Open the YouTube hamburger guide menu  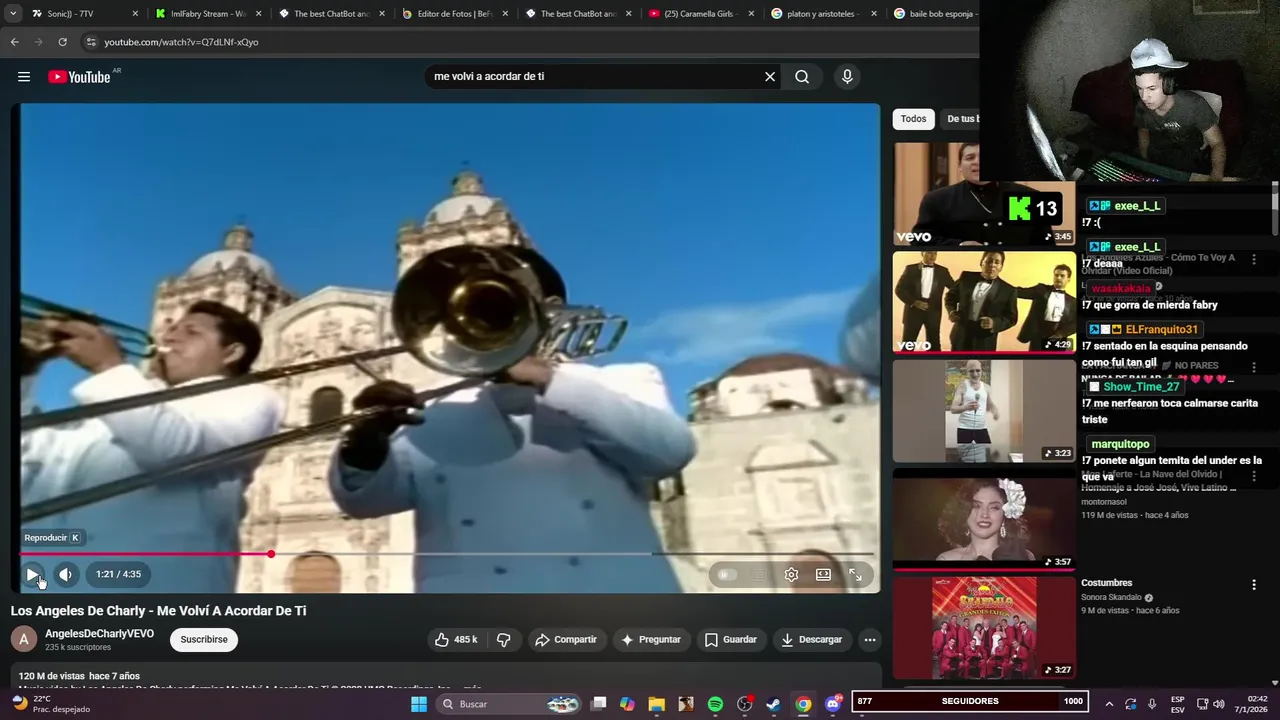click(24, 77)
